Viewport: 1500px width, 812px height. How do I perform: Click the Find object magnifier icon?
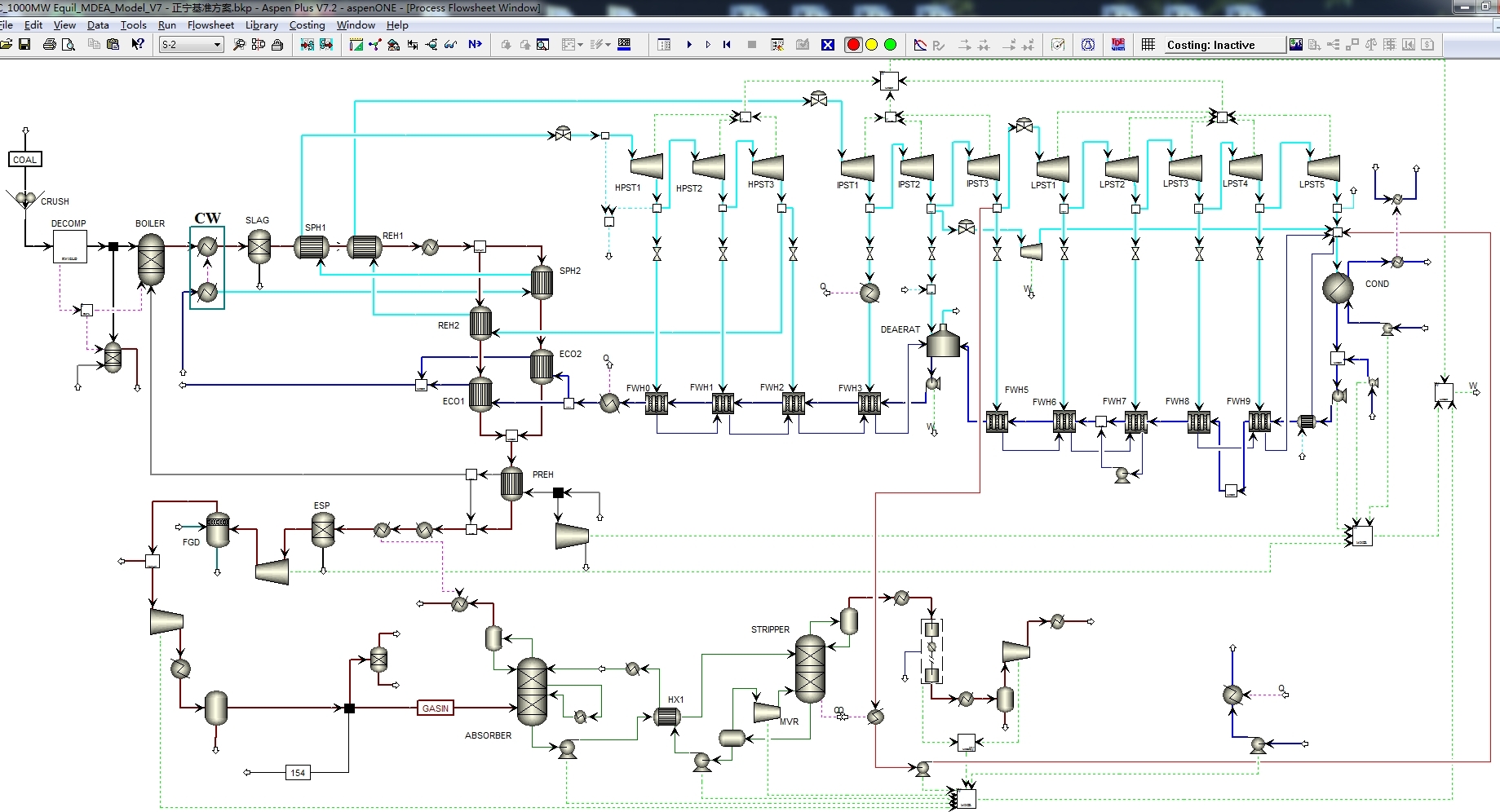pos(239,45)
